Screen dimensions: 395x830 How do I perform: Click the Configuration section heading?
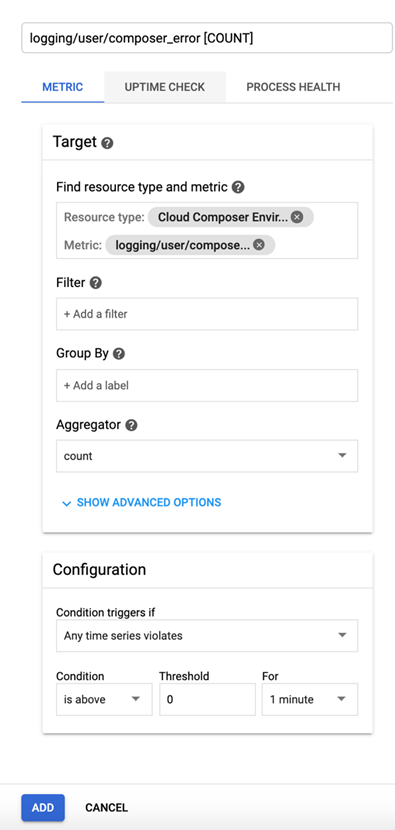pyautogui.click(x=99, y=570)
